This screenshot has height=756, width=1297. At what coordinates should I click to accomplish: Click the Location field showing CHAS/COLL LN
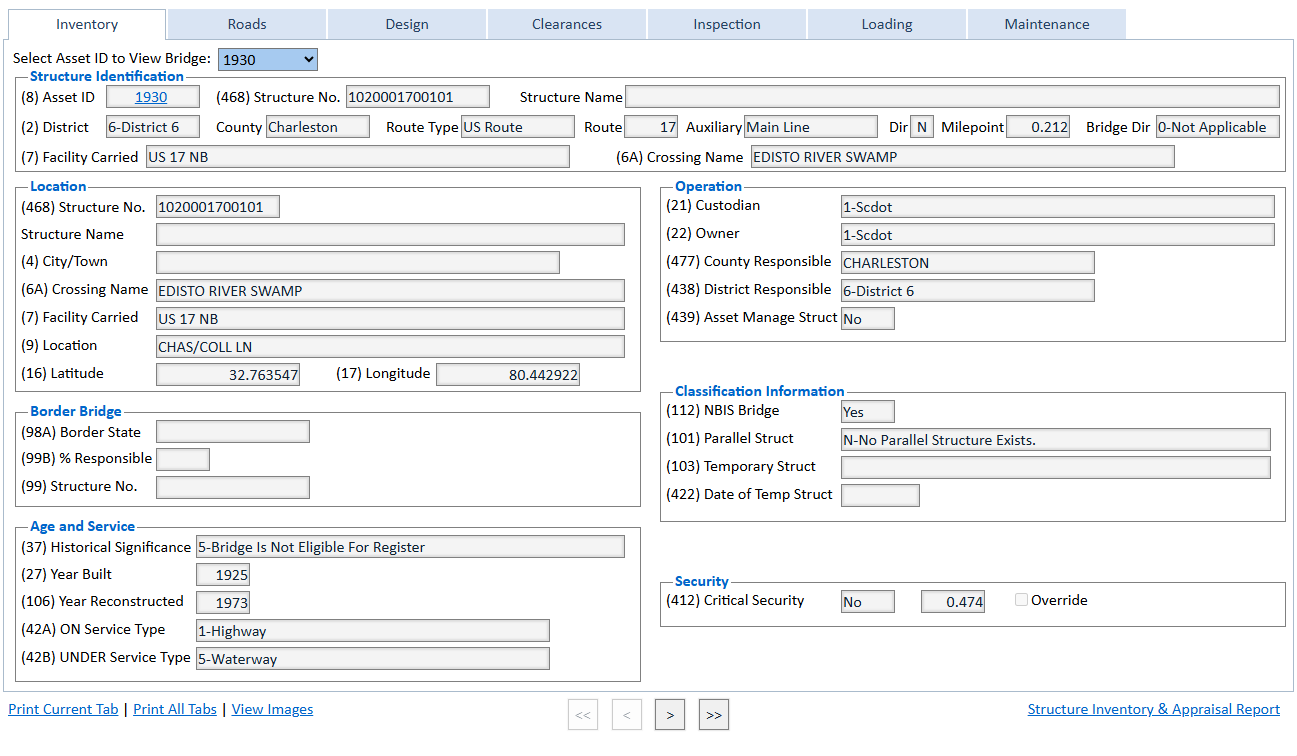point(390,346)
